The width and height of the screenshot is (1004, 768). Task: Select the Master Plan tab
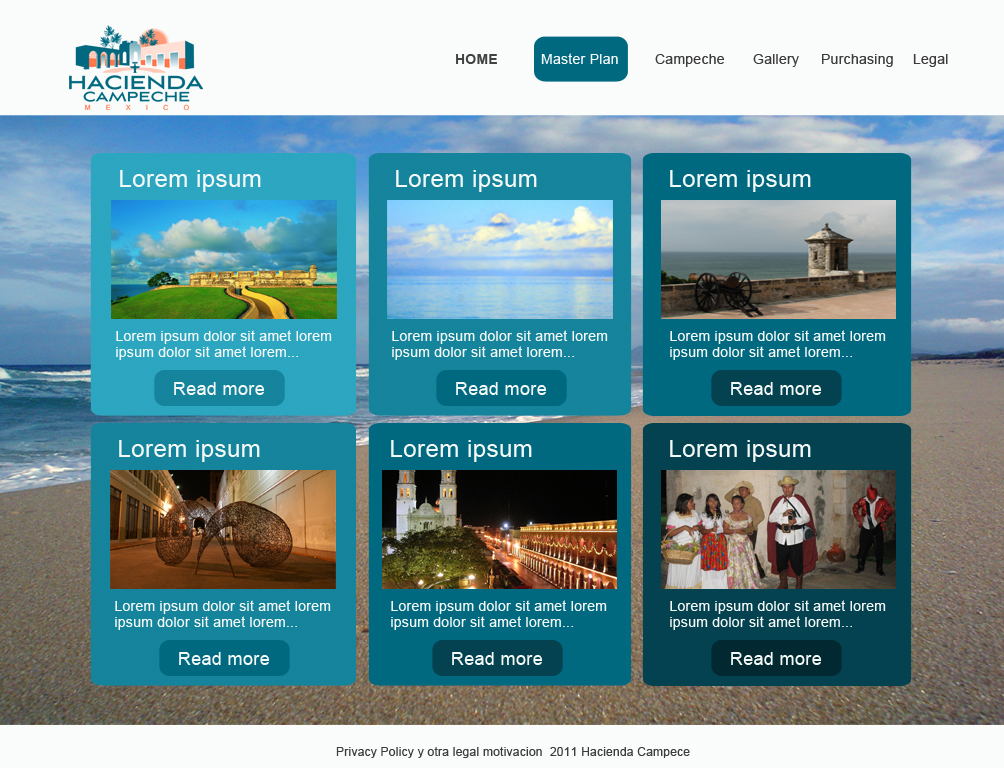pyautogui.click(x=580, y=59)
